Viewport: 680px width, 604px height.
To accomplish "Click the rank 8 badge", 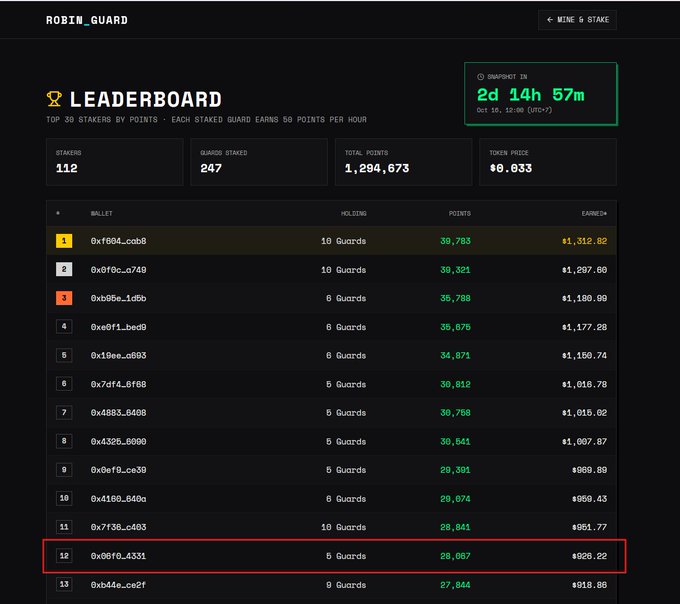I will click(x=64, y=441).
